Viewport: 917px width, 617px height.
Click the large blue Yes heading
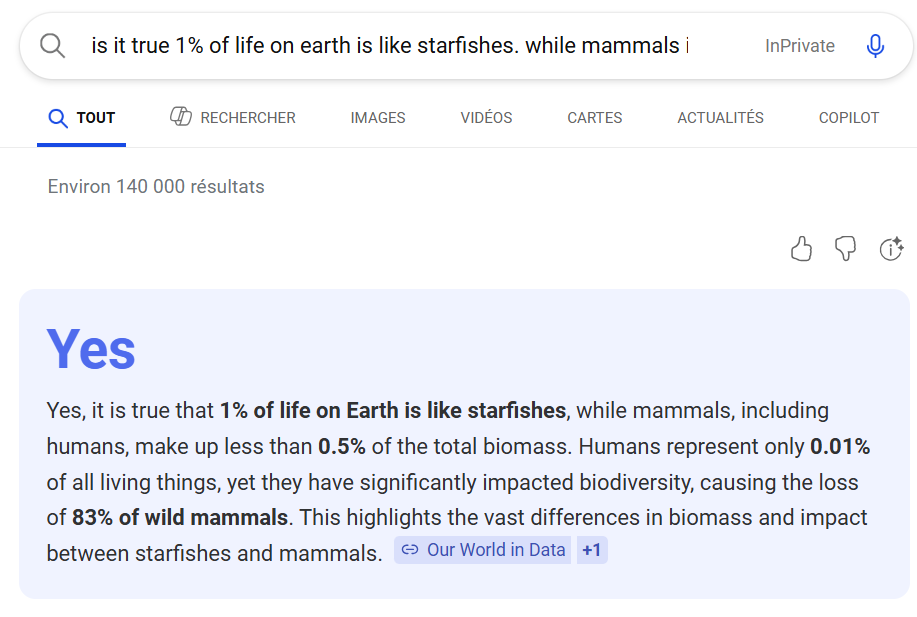pyautogui.click(x=91, y=349)
